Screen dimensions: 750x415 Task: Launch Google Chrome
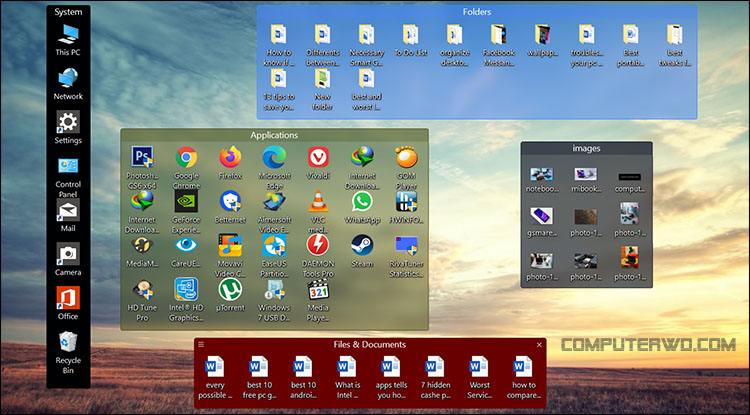pos(186,157)
